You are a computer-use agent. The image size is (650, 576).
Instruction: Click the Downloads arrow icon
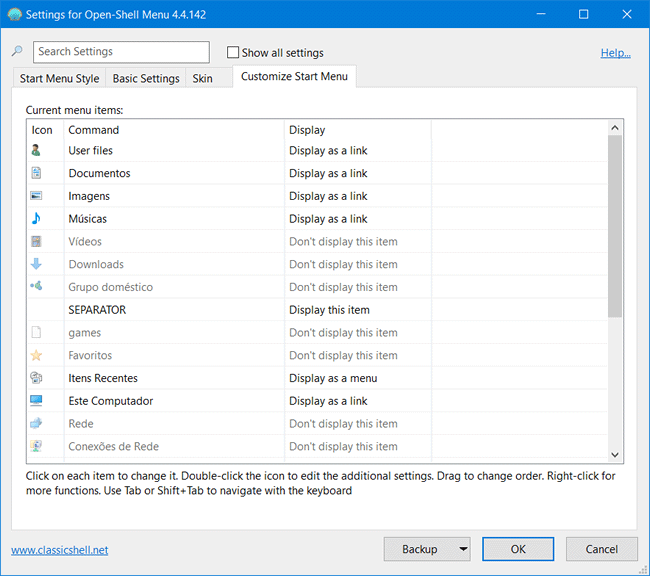click(x=36, y=265)
